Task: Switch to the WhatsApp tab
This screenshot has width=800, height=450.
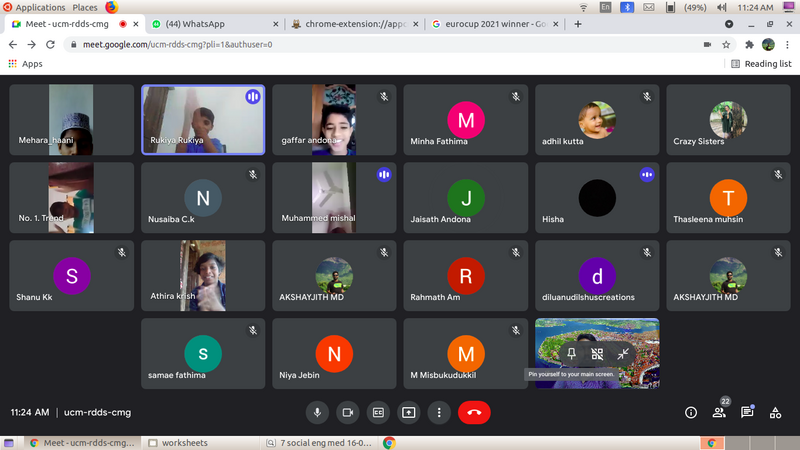Action: pos(213,24)
